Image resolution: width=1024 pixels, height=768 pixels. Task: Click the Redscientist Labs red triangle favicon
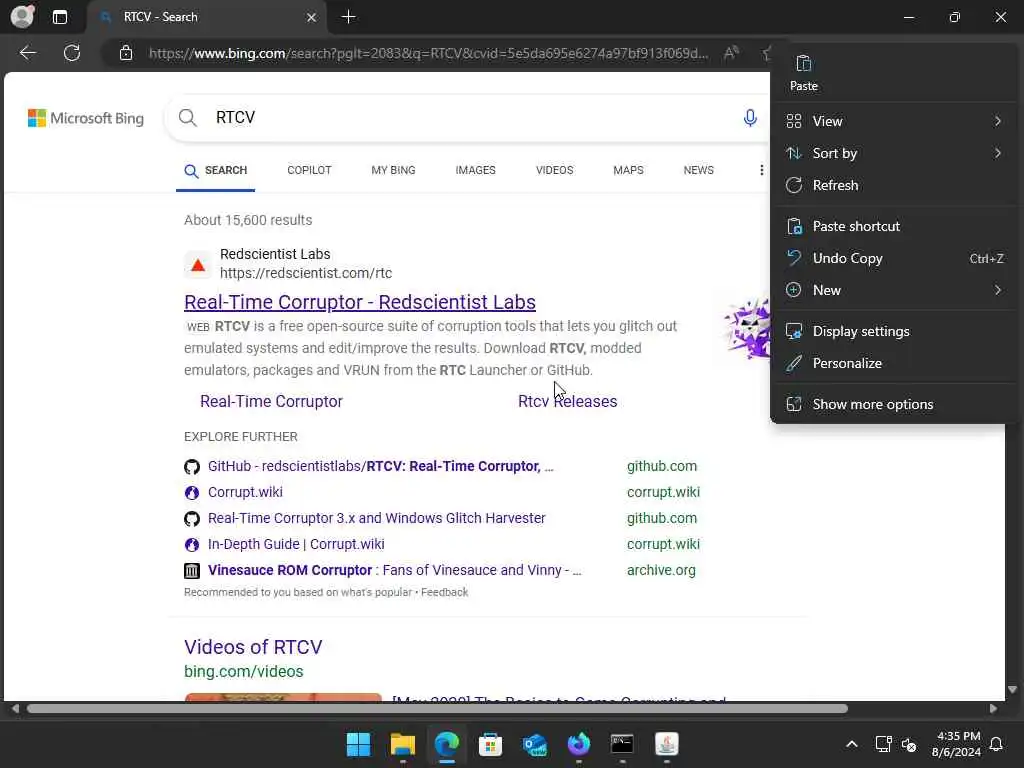pos(197,265)
